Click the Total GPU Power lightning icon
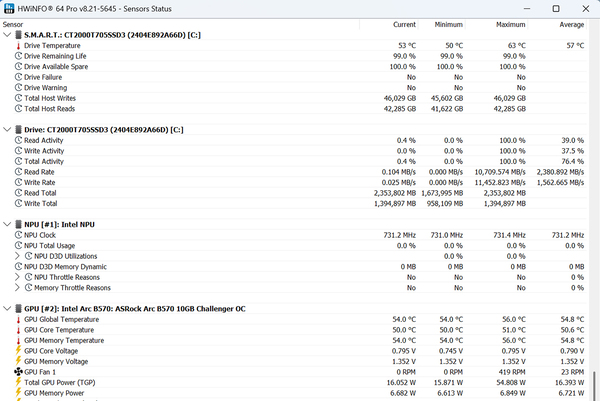This screenshot has height=401, width=600. click(18, 382)
